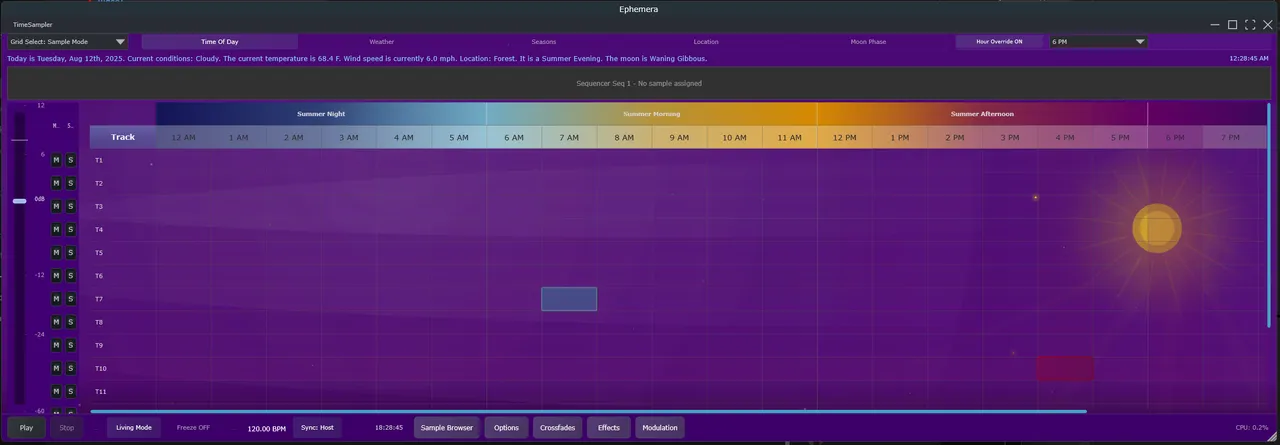Mute track T9
Image resolution: width=1280 pixels, height=445 pixels.
[x=56, y=345]
